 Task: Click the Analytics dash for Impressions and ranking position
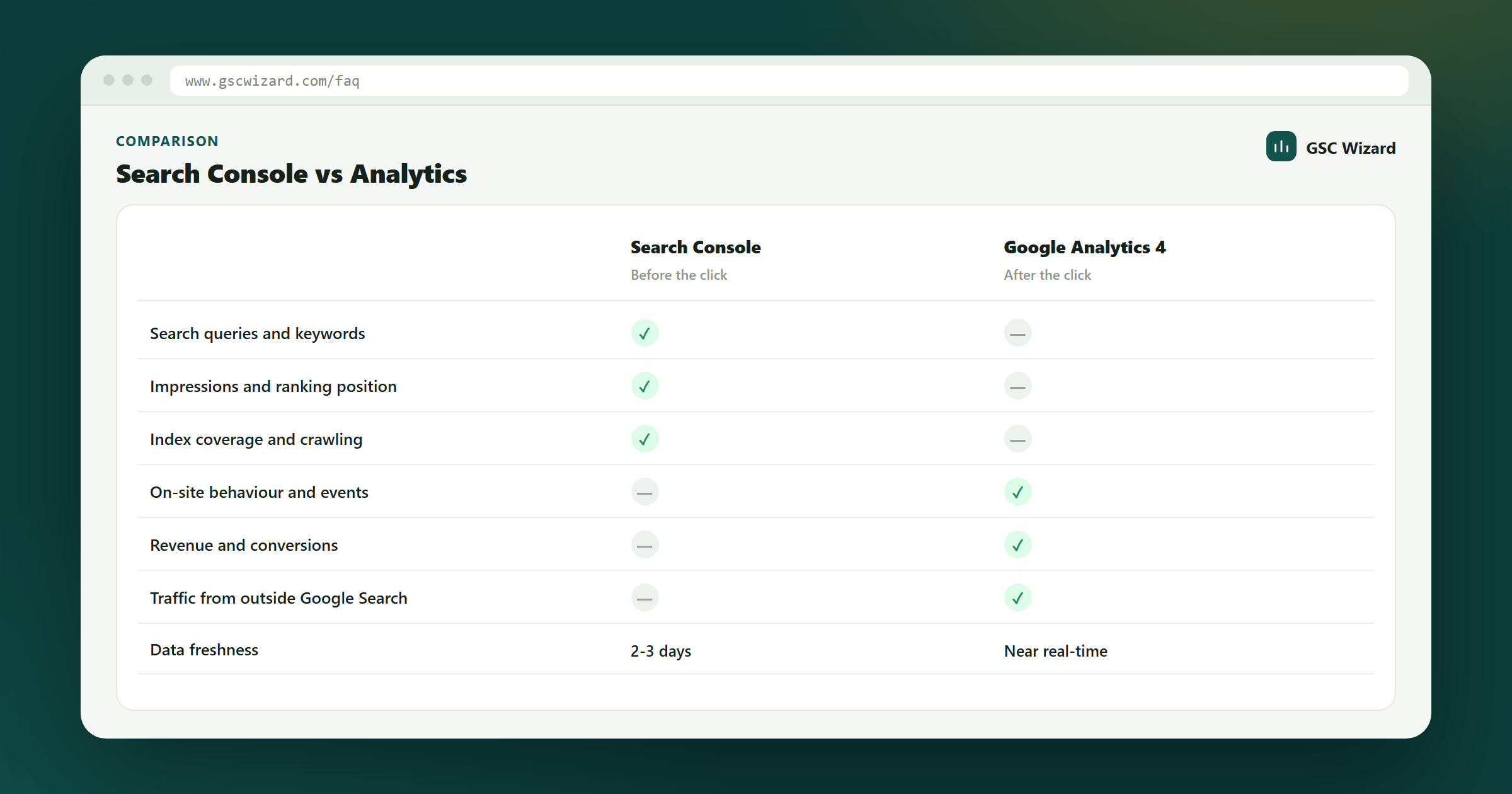(x=1017, y=386)
